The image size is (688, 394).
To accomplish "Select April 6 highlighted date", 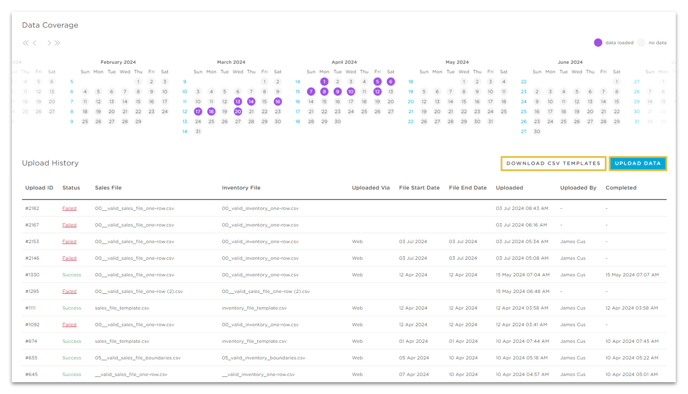I will coord(391,82).
